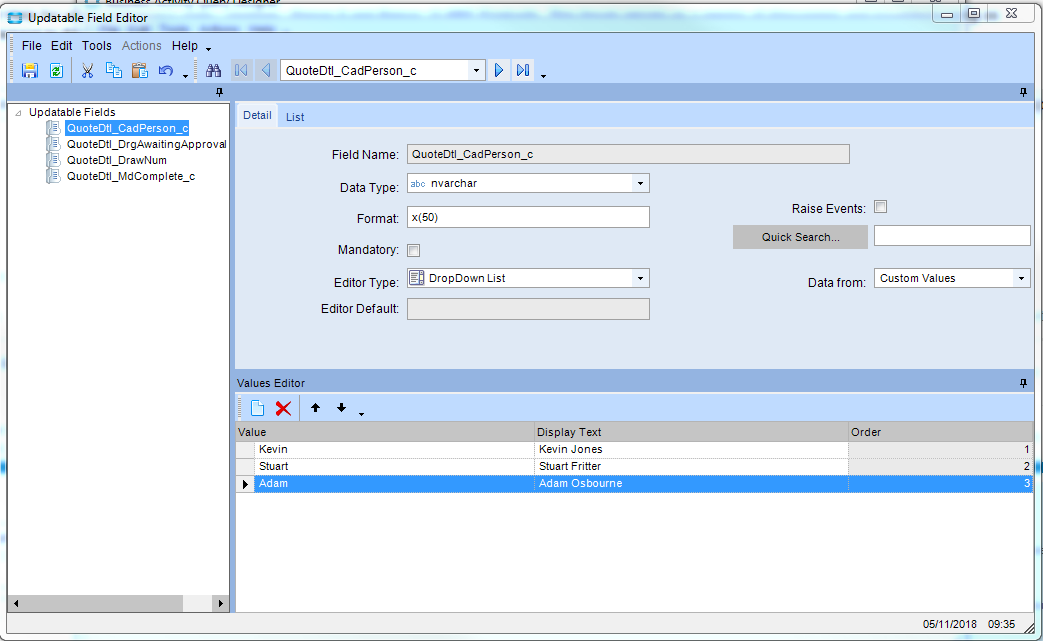Switch to the List tab
Image resolution: width=1043 pixels, height=641 pixels.
click(295, 117)
